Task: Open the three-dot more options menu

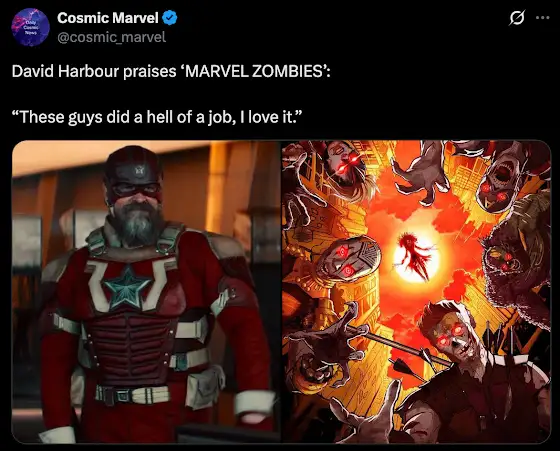Action: pyautogui.click(x=542, y=17)
